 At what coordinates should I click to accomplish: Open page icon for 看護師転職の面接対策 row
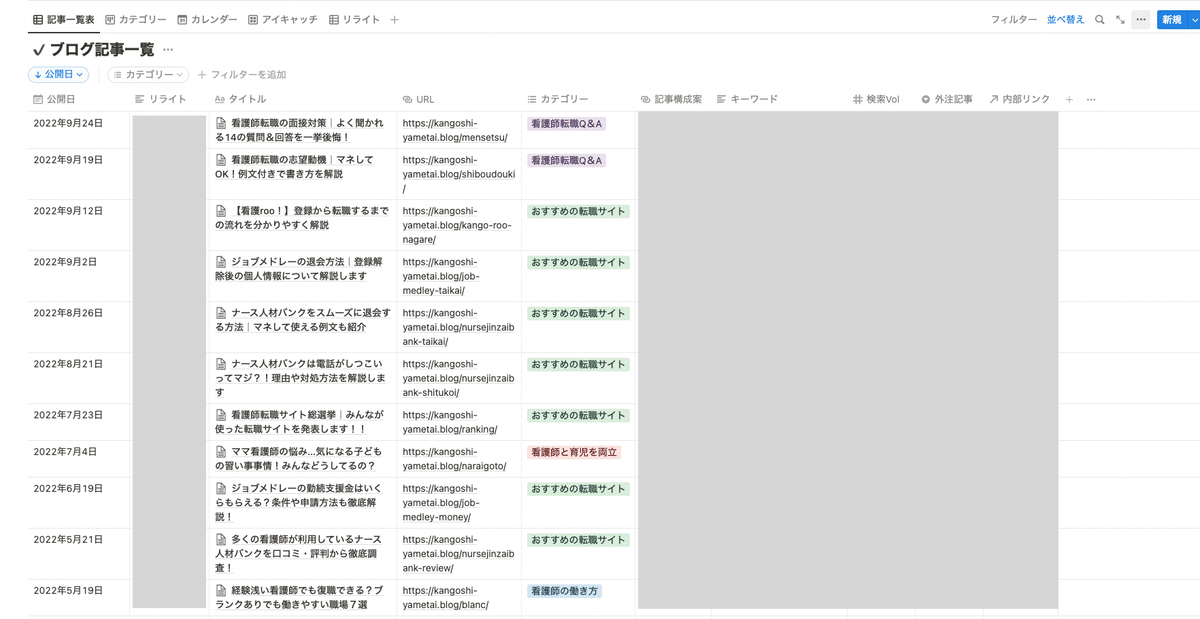tap(222, 123)
